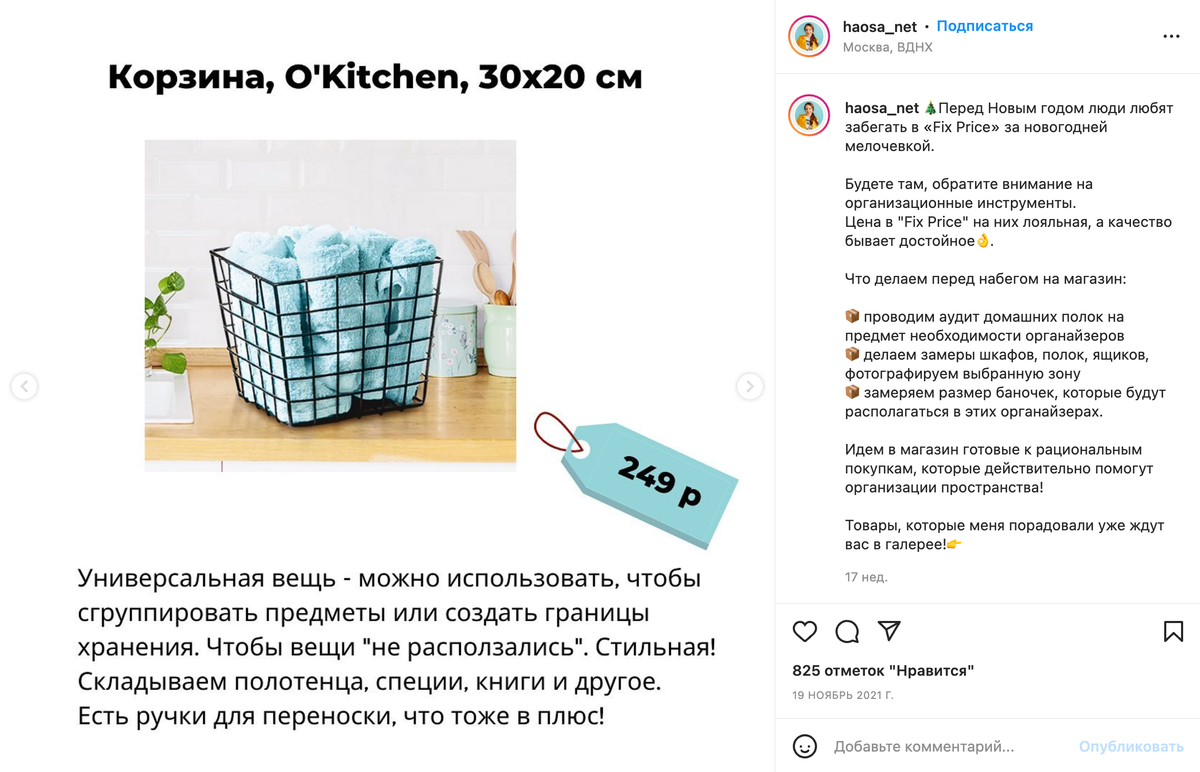View the 825 отметок "Нравится" likes list
The image size is (1200, 772).
point(883,670)
